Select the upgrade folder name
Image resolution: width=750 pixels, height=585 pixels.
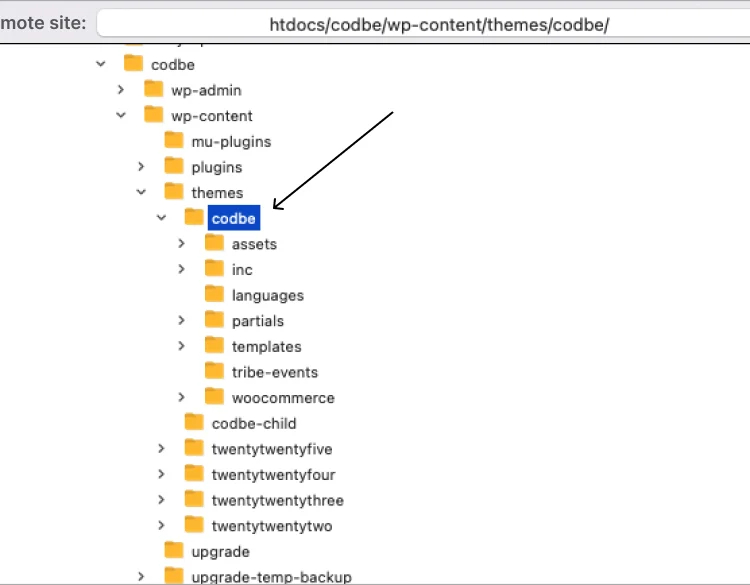click(x=221, y=552)
